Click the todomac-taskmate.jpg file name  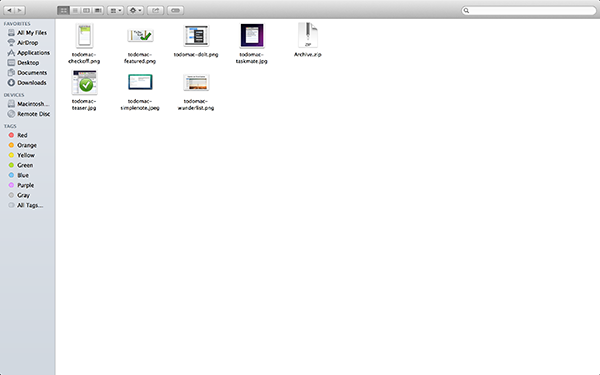(251, 58)
